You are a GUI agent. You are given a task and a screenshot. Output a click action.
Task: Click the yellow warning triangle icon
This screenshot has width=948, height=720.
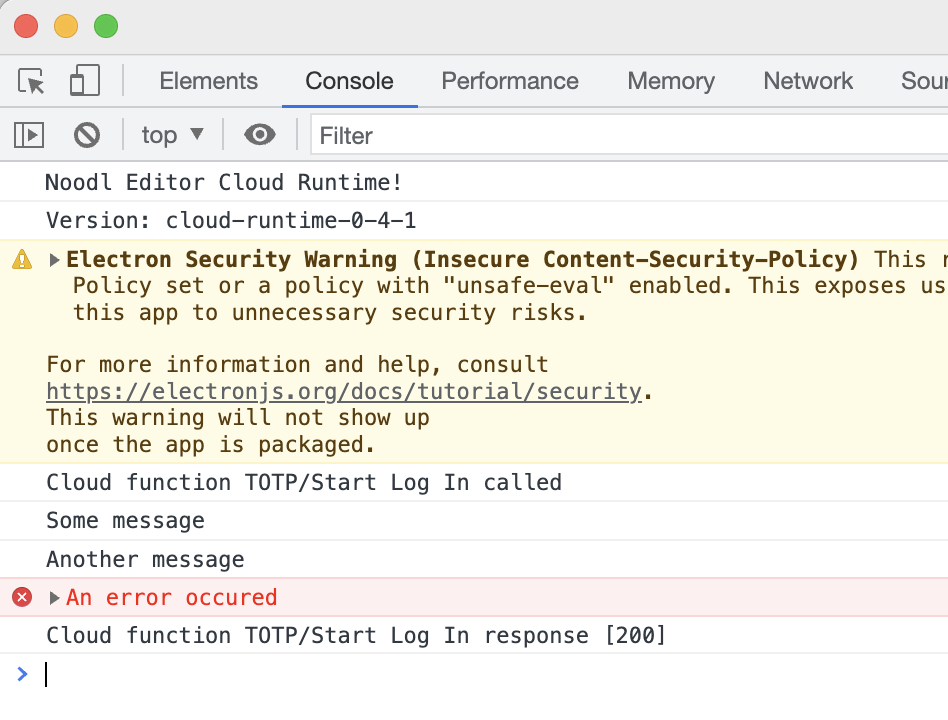22,260
